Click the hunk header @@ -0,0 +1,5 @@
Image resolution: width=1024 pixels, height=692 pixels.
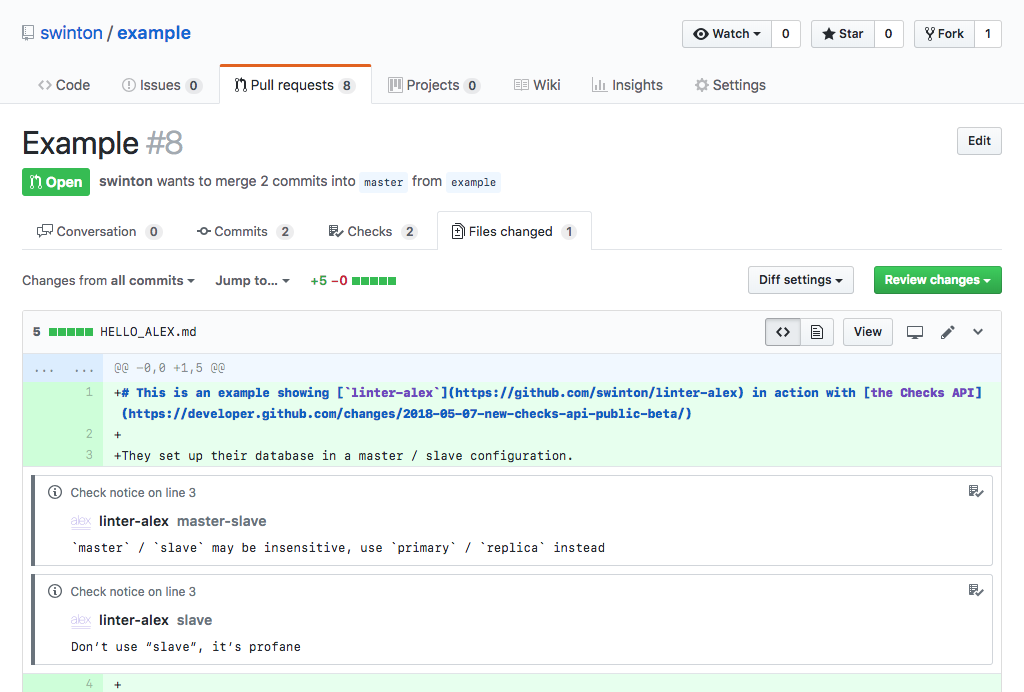[x=170, y=368]
